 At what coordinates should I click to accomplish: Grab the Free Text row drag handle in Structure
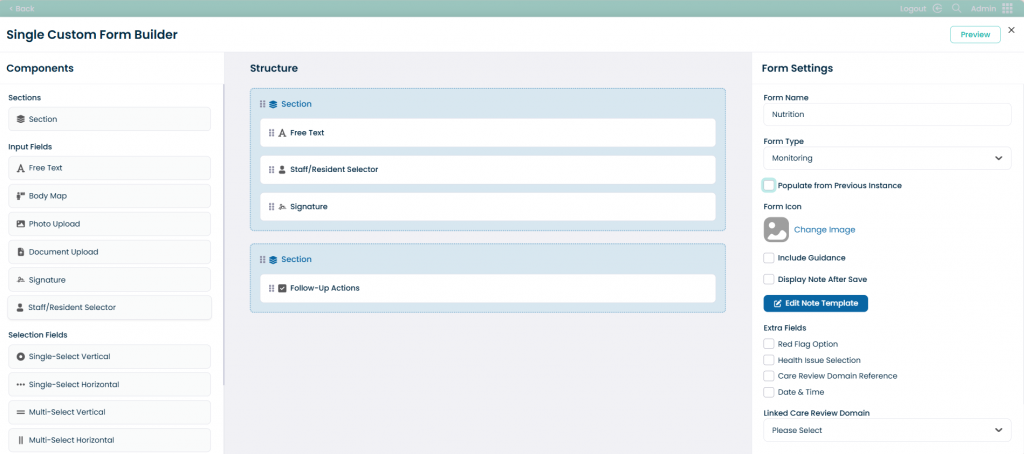272,133
